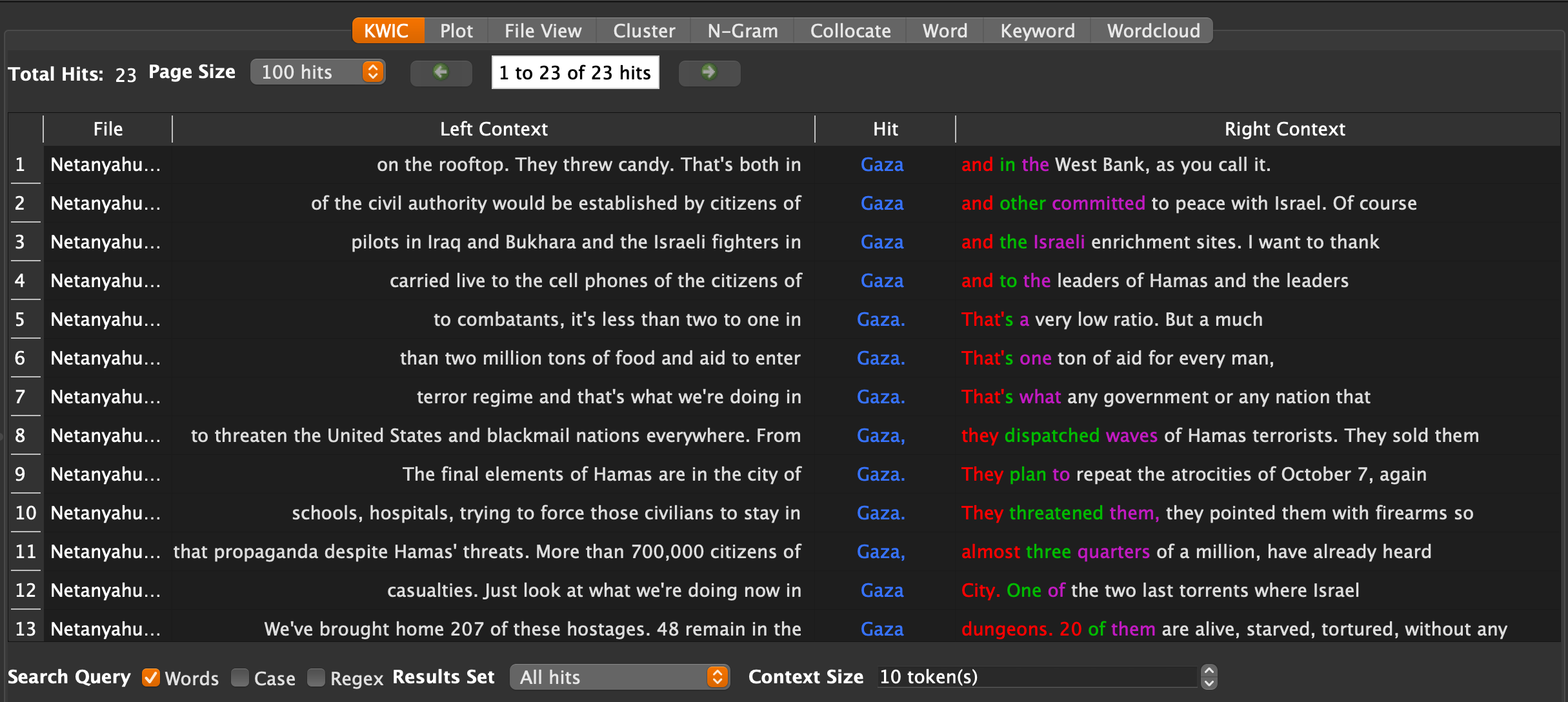Screen dimensions: 1568x702
Task: Click the green previous page arrow
Action: point(441,72)
